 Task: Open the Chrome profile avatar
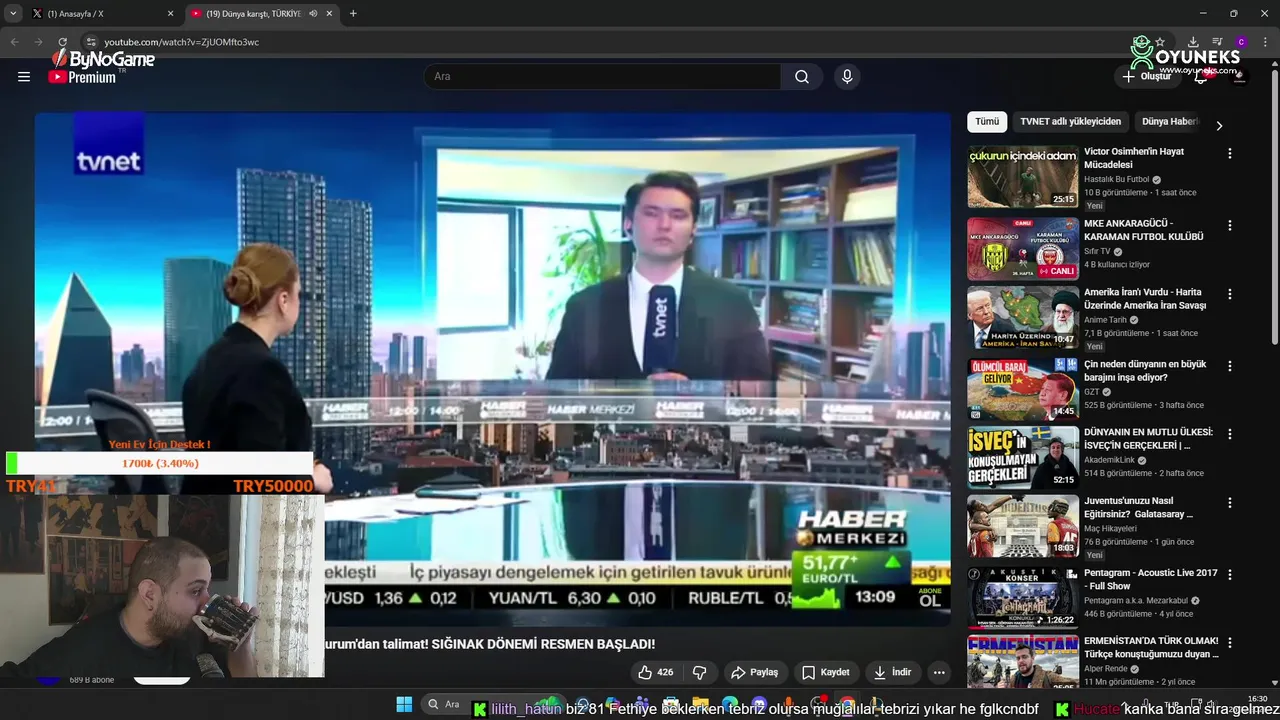pos(1241,42)
